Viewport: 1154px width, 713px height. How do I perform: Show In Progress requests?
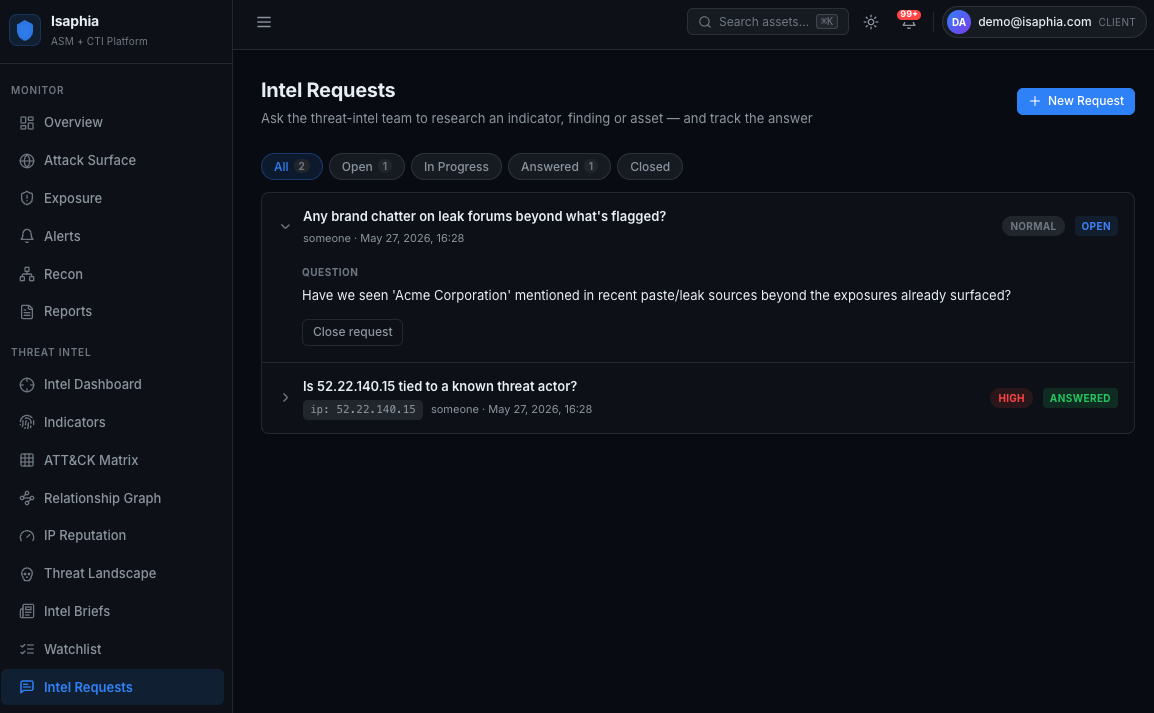pos(456,167)
